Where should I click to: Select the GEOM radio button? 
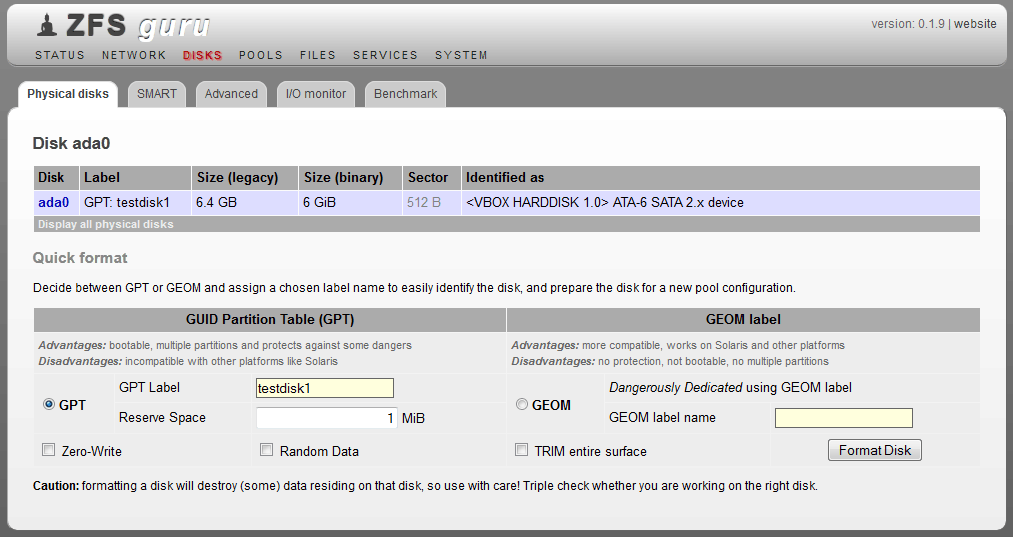tap(521, 405)
